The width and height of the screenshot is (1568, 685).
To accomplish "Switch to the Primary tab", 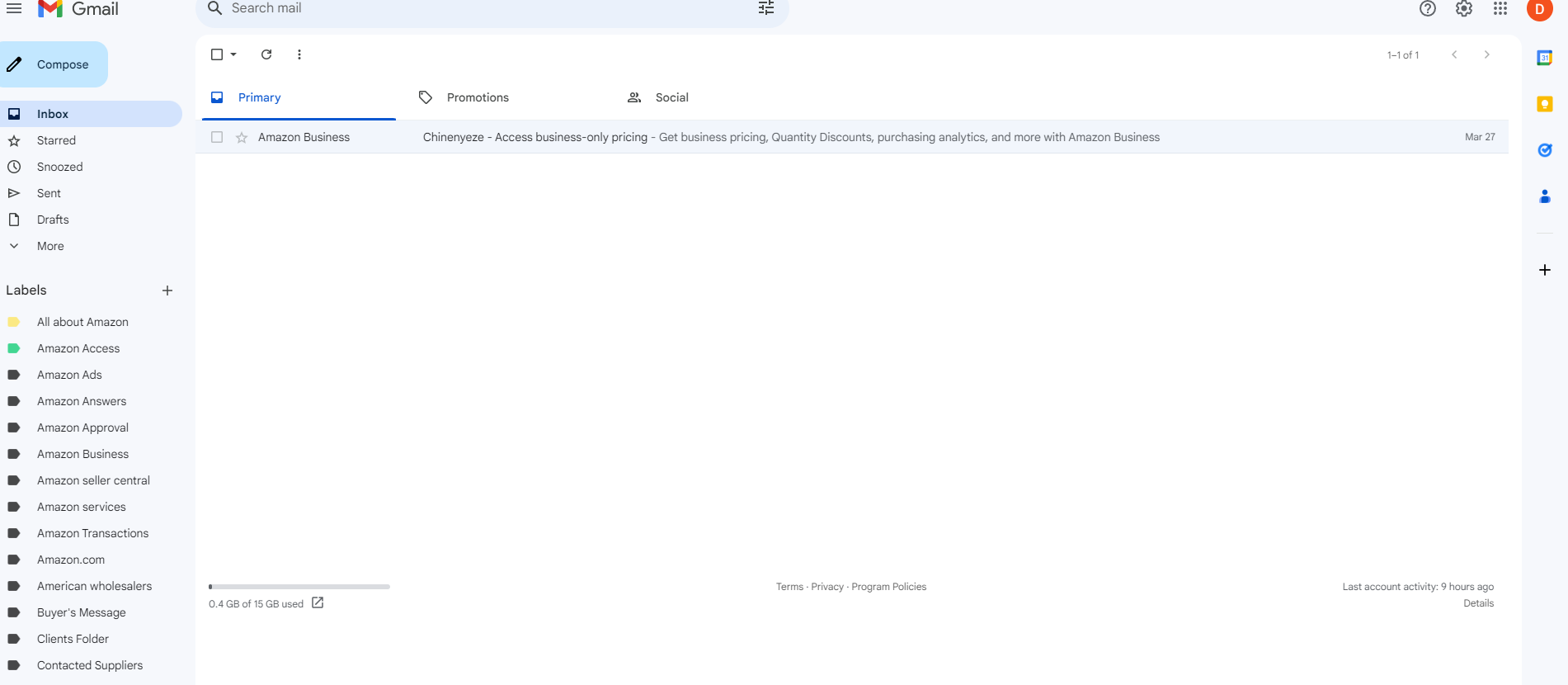I will [x=299, y=97].
